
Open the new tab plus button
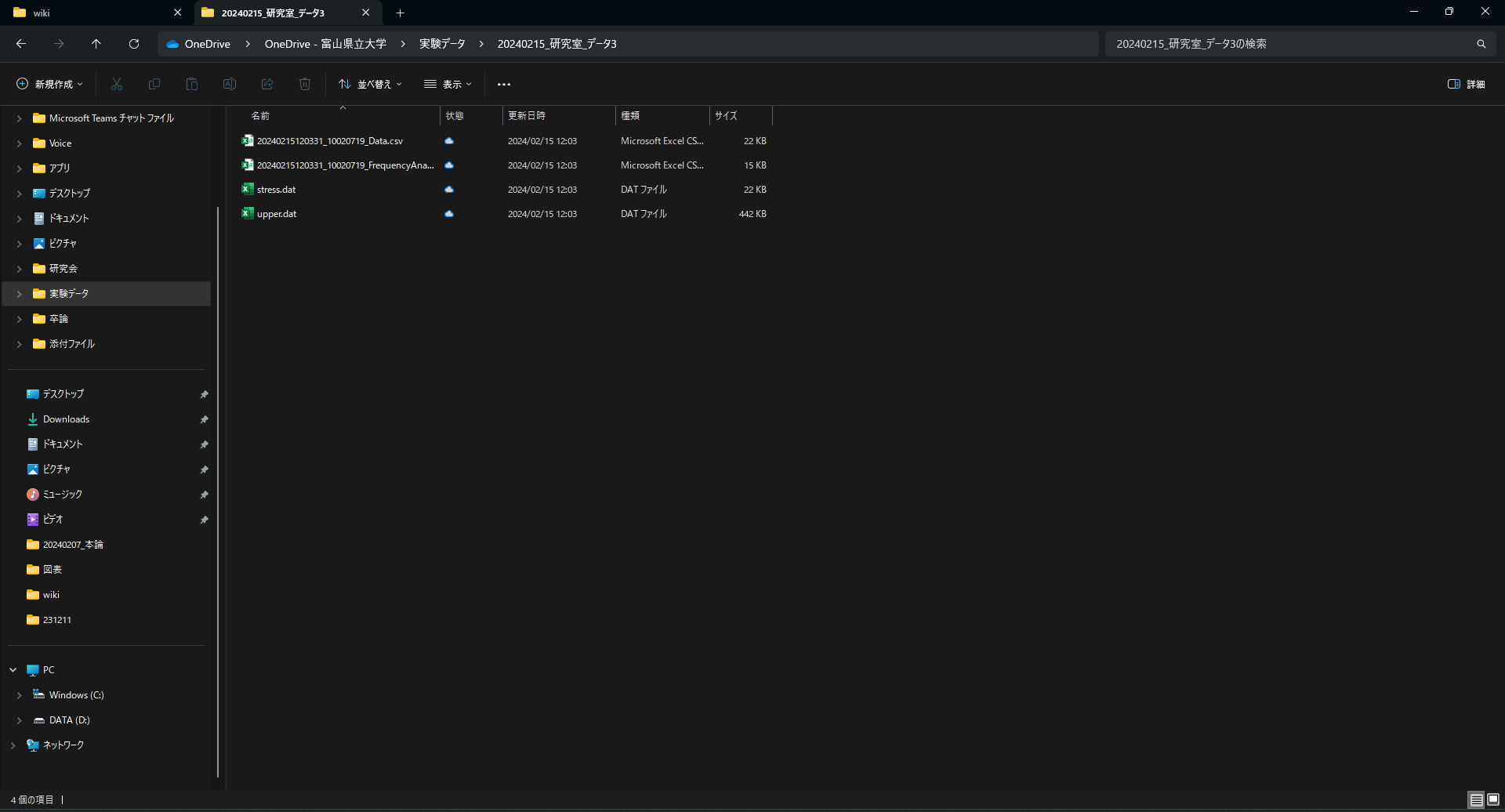click(400, 13)
